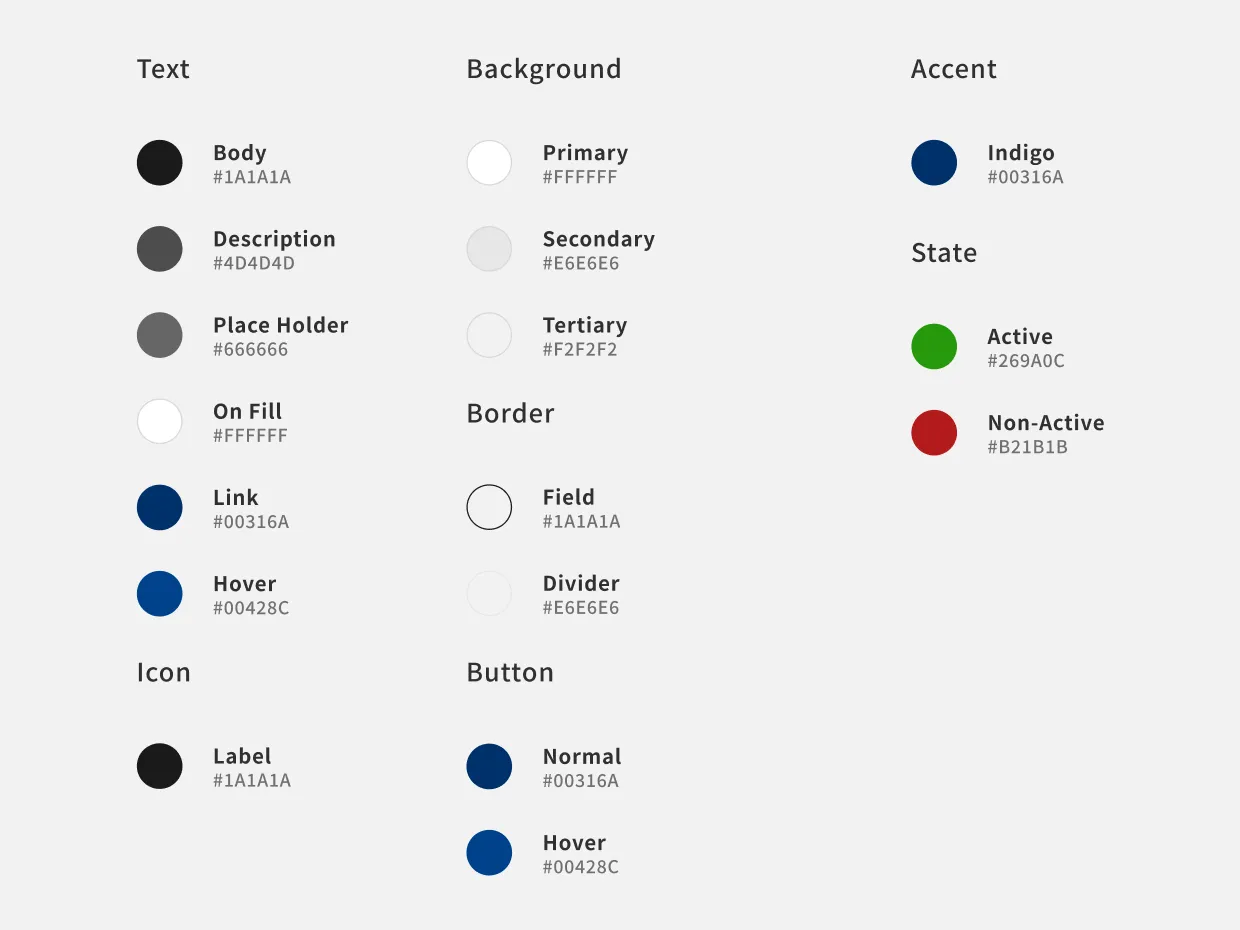Select the State section heading
The height and width of the screenshot is (930, 1240).
coord(944,253)
